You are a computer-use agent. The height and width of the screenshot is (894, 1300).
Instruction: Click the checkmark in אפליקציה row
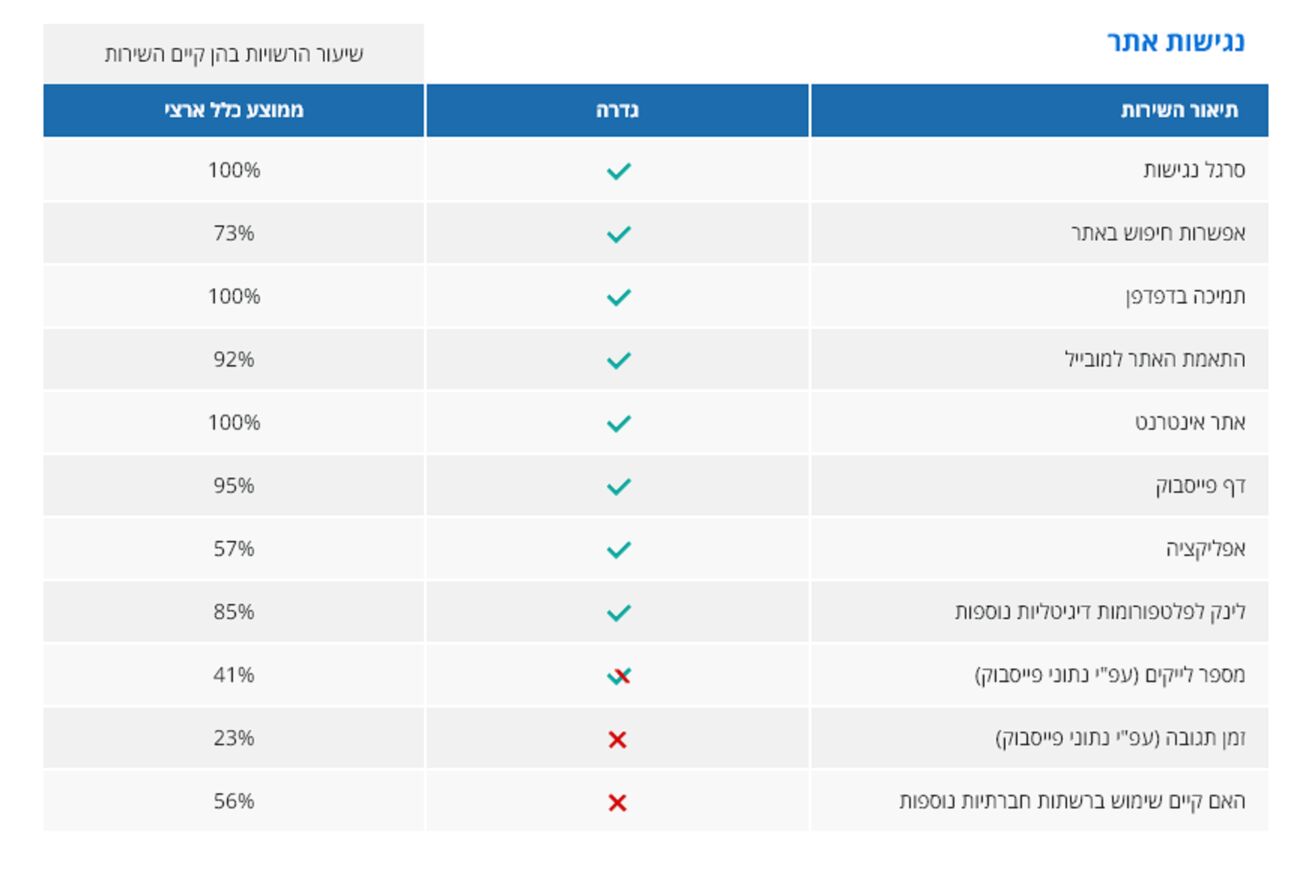pos(618,549)
